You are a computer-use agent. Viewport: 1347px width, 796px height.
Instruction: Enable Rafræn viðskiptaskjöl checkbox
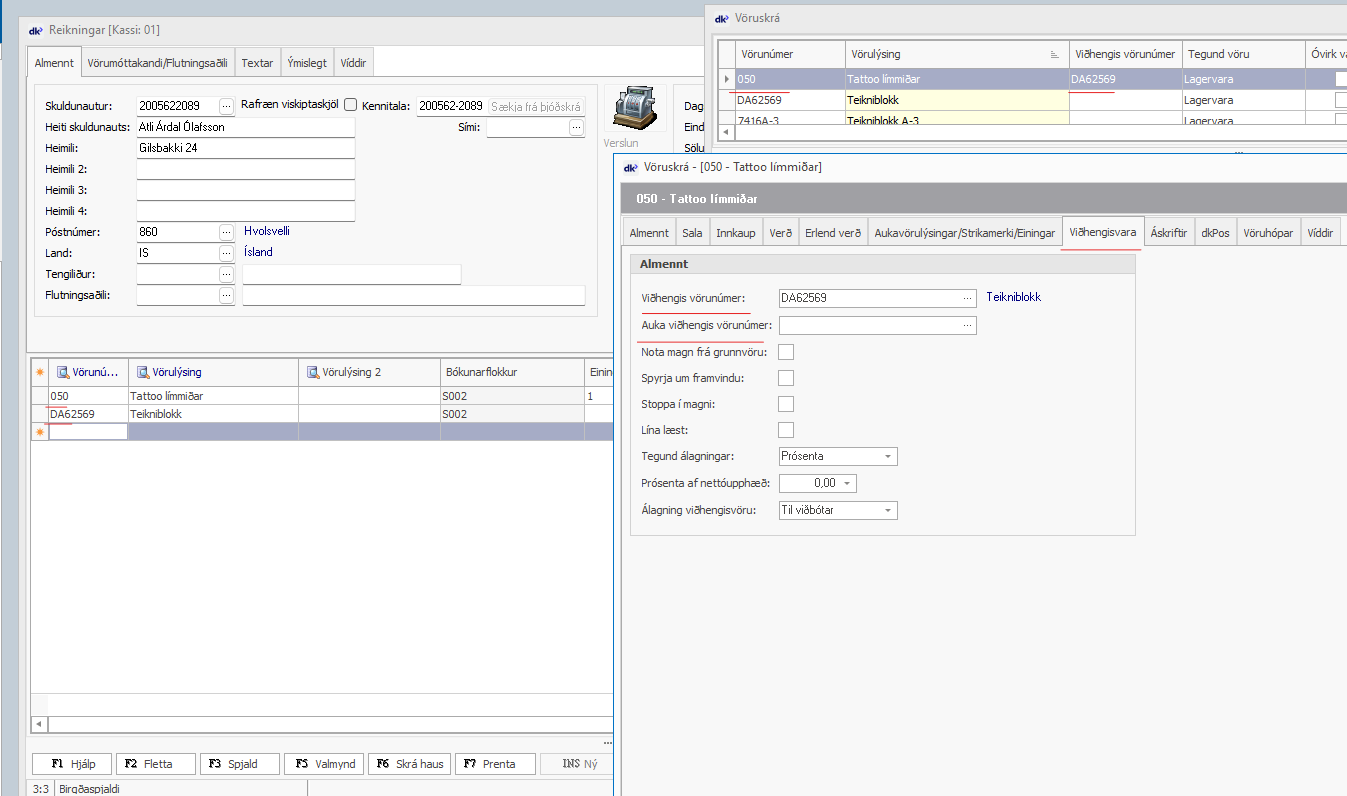[x=350, y=105]
